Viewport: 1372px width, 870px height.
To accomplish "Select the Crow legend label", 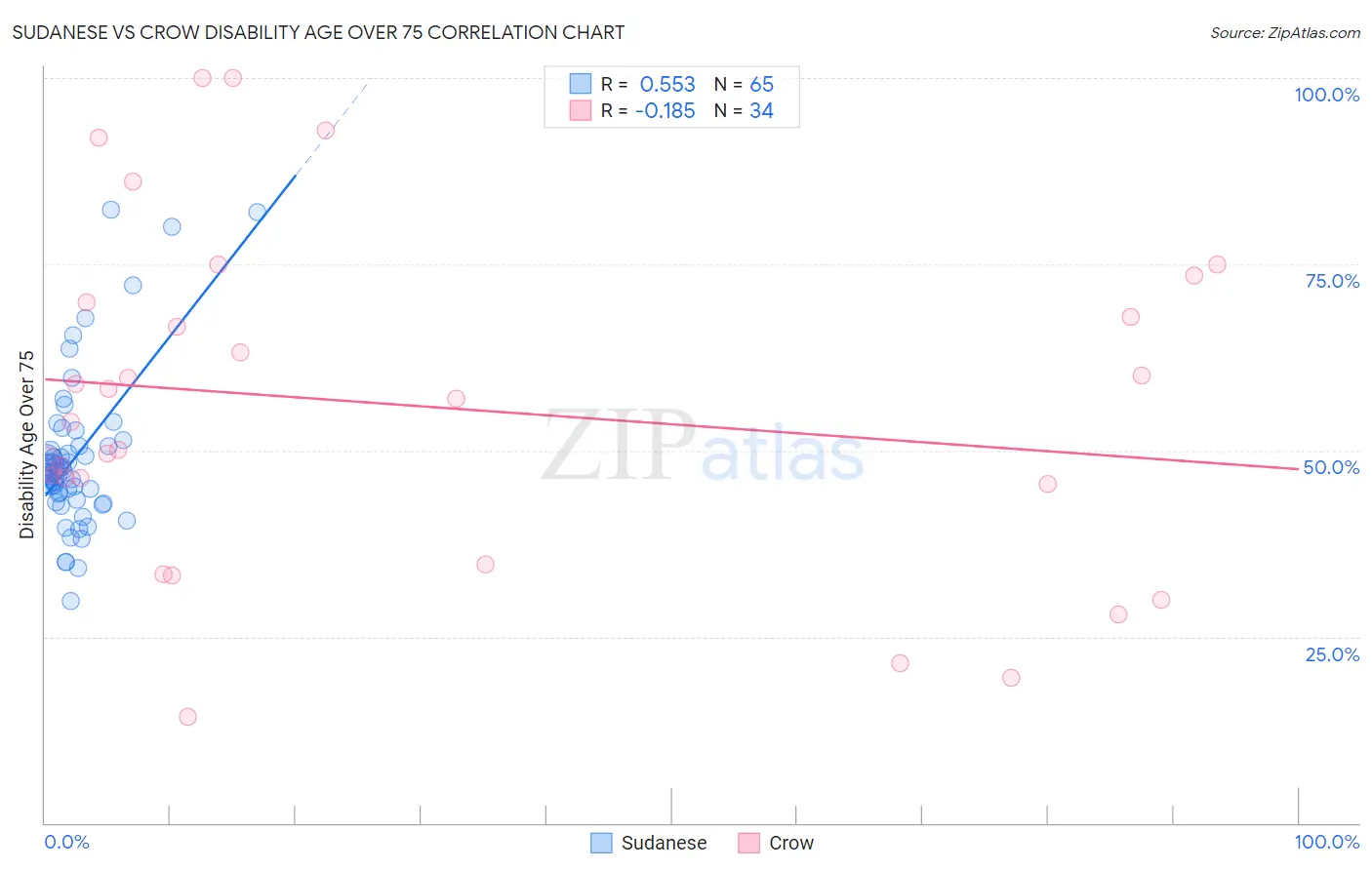I will [790, 843].
